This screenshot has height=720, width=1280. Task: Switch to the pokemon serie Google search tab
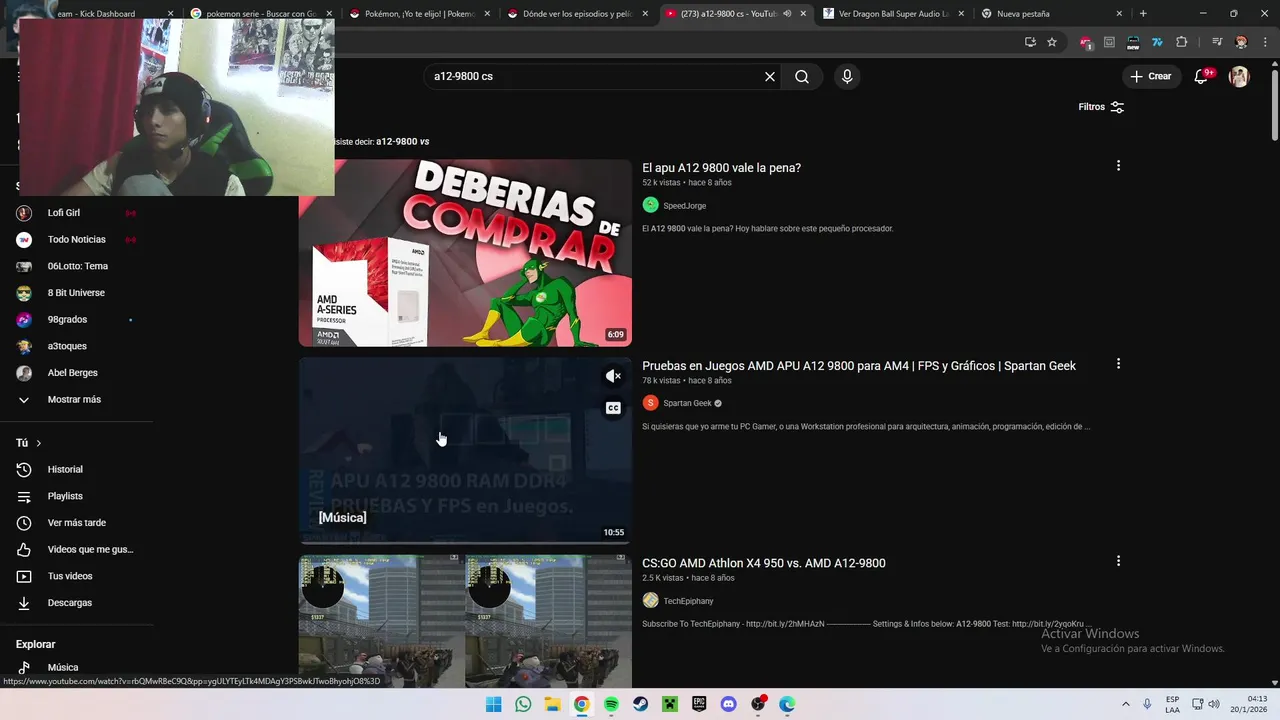260,14
